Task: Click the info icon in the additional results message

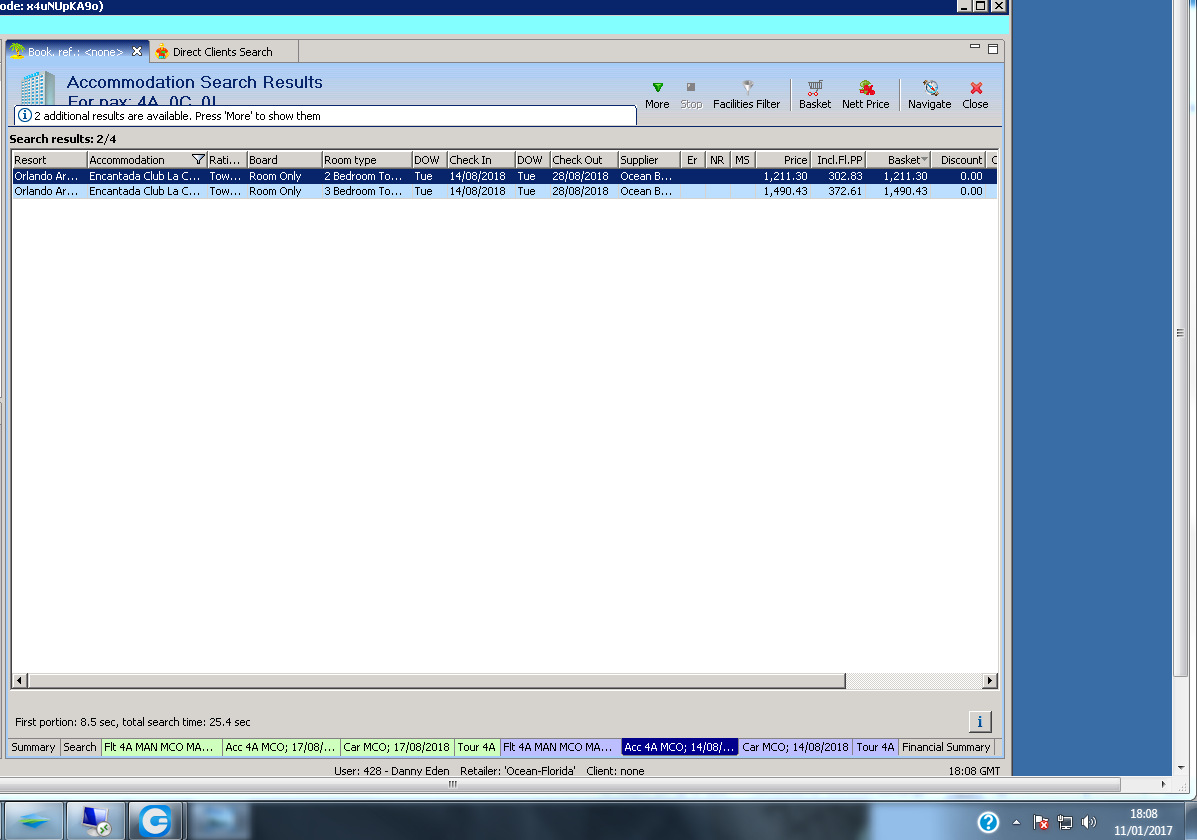Action: pos(24,115)
